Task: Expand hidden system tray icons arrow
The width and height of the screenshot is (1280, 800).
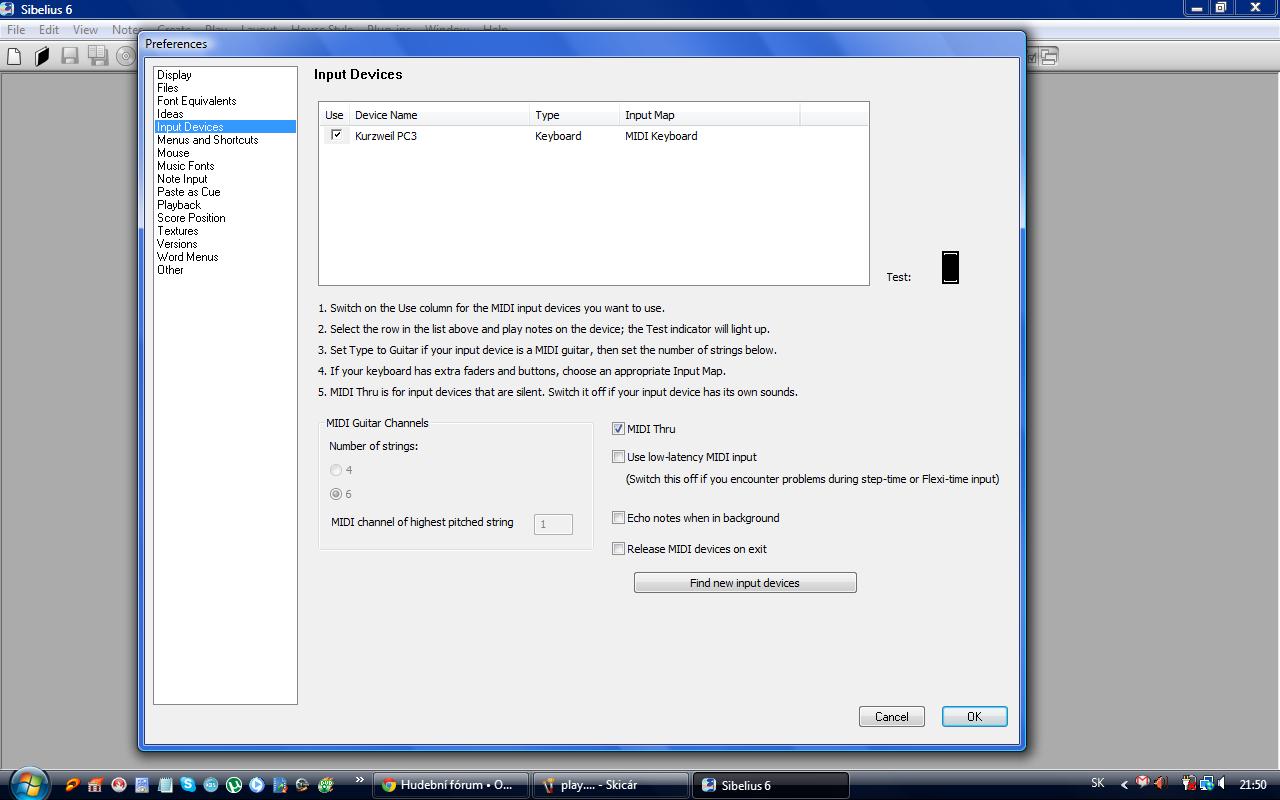Action: pos(1124,785)
